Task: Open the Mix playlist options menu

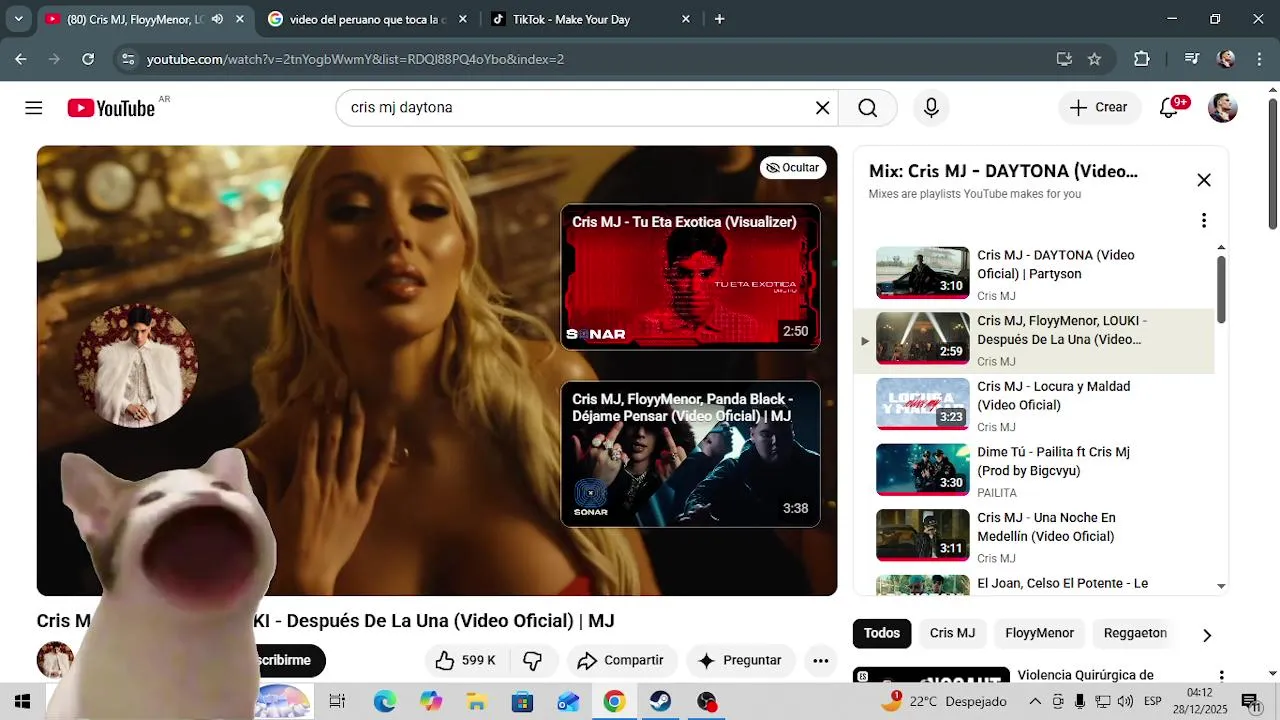Action: point(1204,220)
